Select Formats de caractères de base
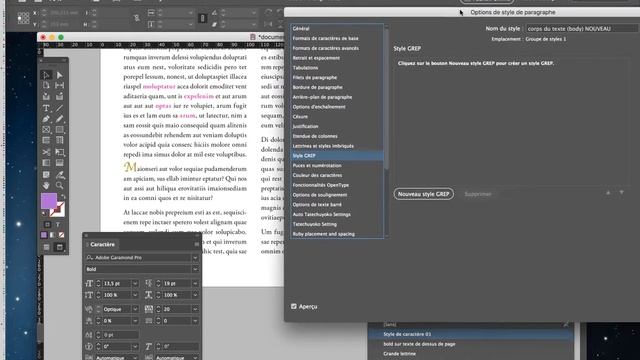The width and height of the screenshot is (640, 360). tap(337, 38)
